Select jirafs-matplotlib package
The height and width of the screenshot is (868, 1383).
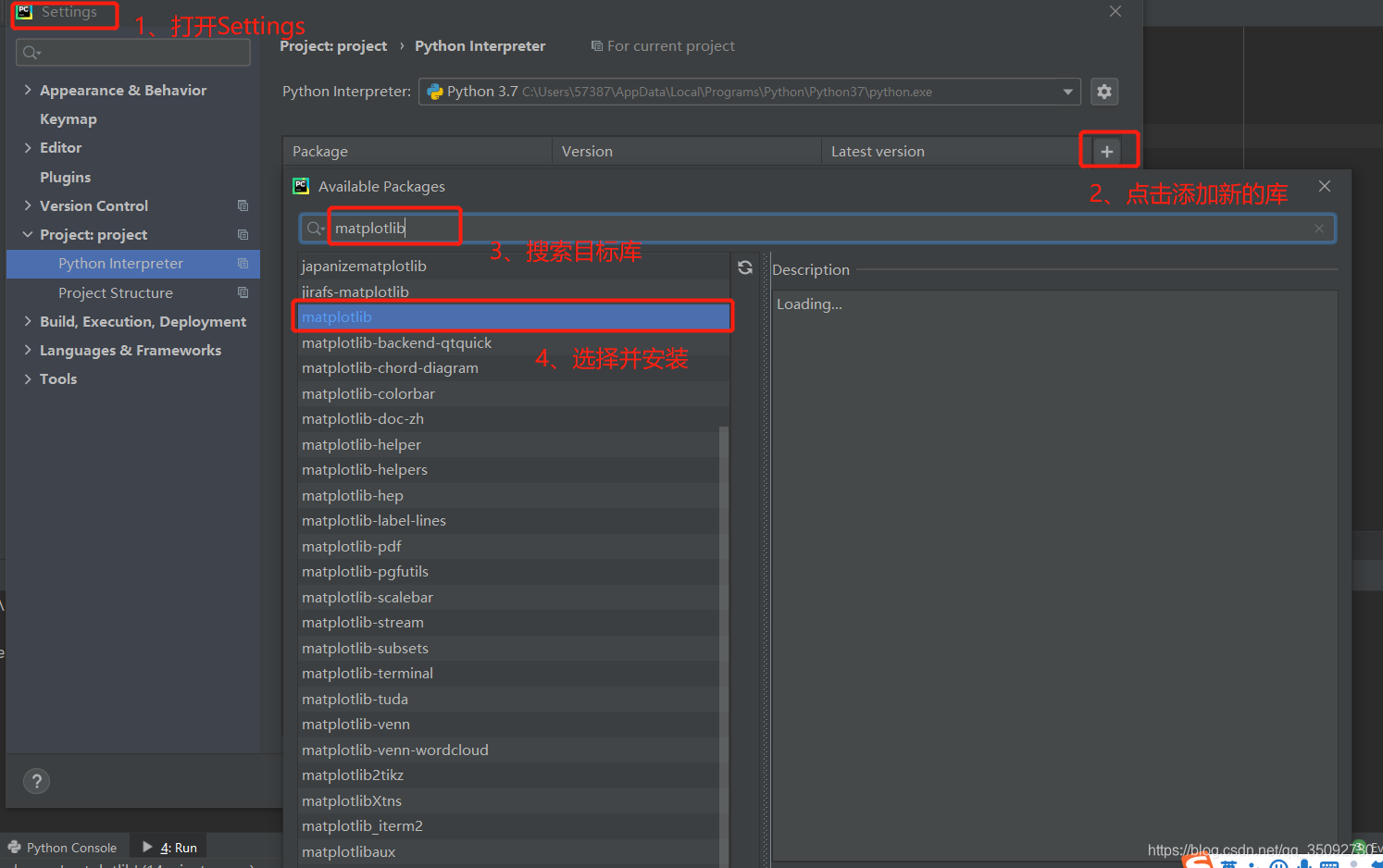point(514,291)
